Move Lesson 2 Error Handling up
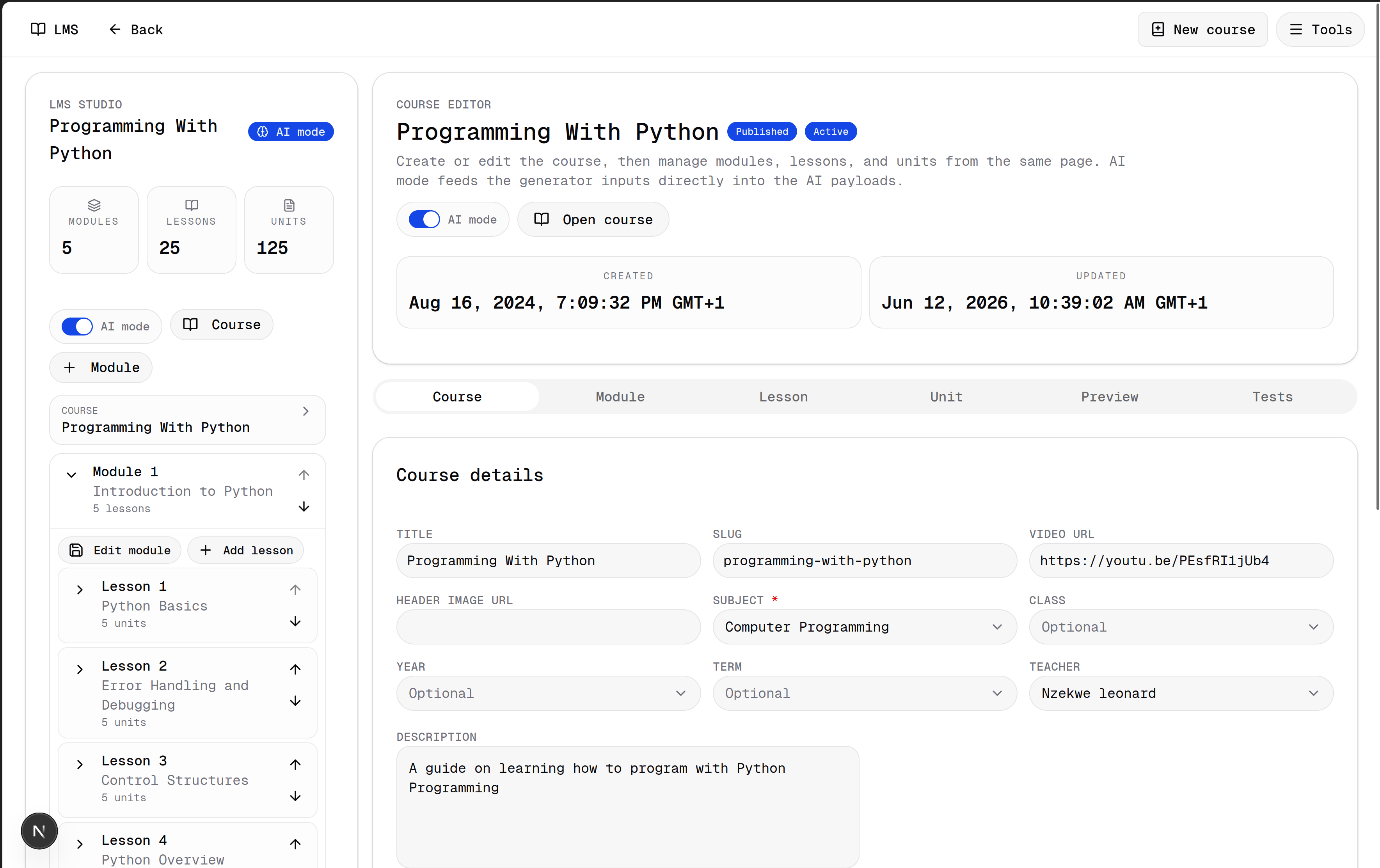The image size is (1380, 868). pyautogui.click(x=295, y=669)
